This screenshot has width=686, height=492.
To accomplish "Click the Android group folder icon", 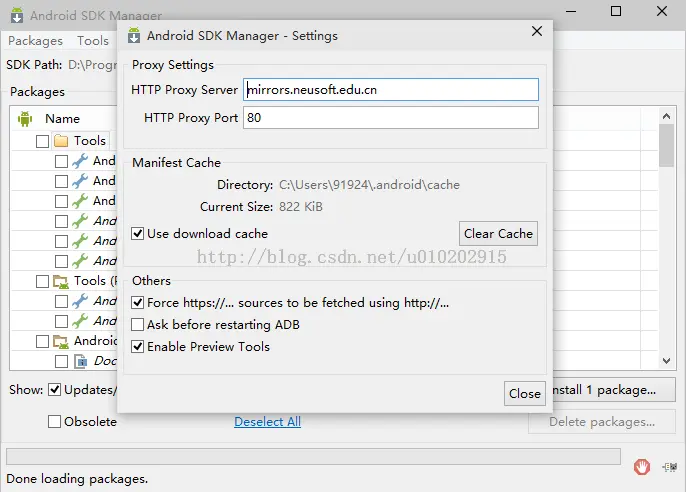I will pos(61,341).
